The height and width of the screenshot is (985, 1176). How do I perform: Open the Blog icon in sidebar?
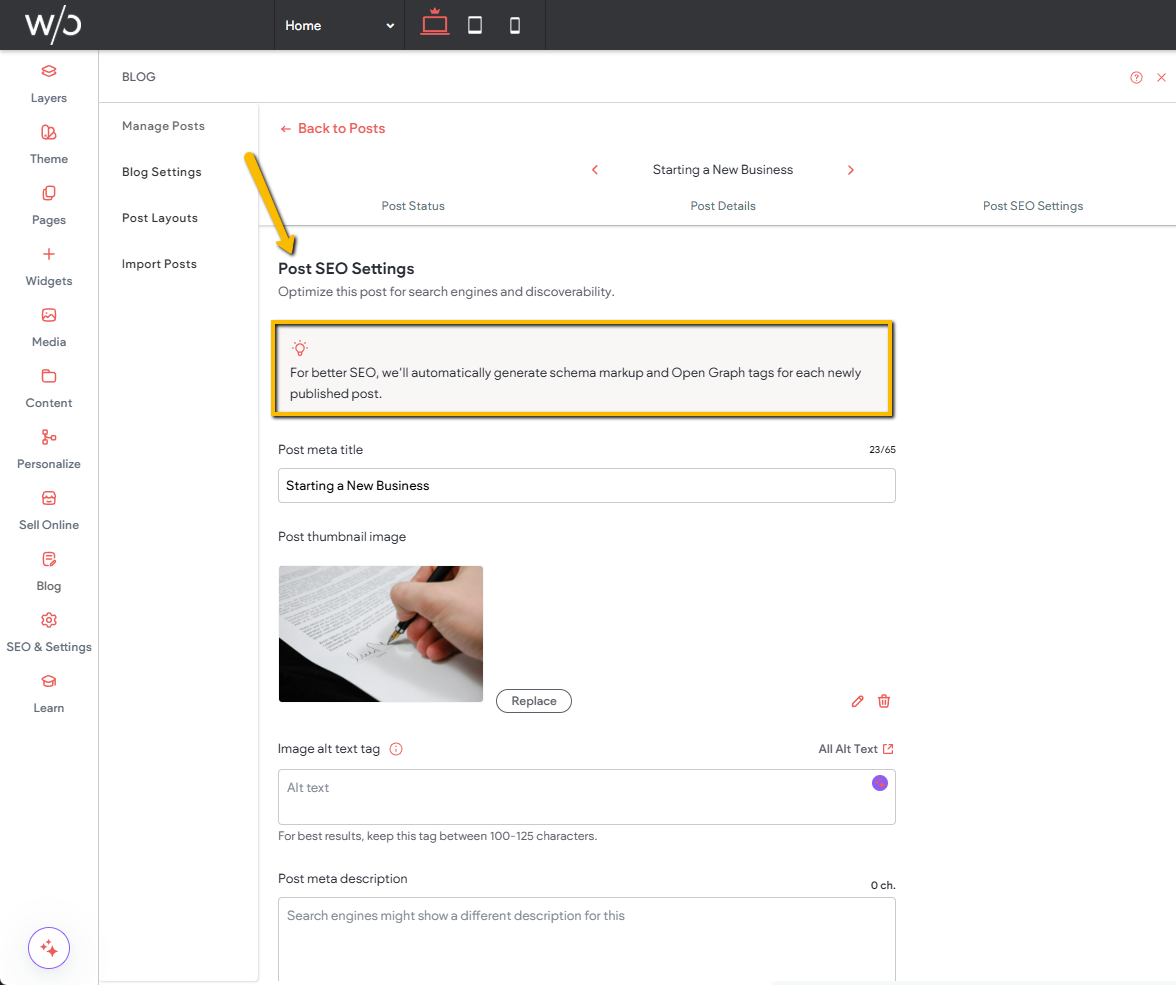(x=49, y=559)
